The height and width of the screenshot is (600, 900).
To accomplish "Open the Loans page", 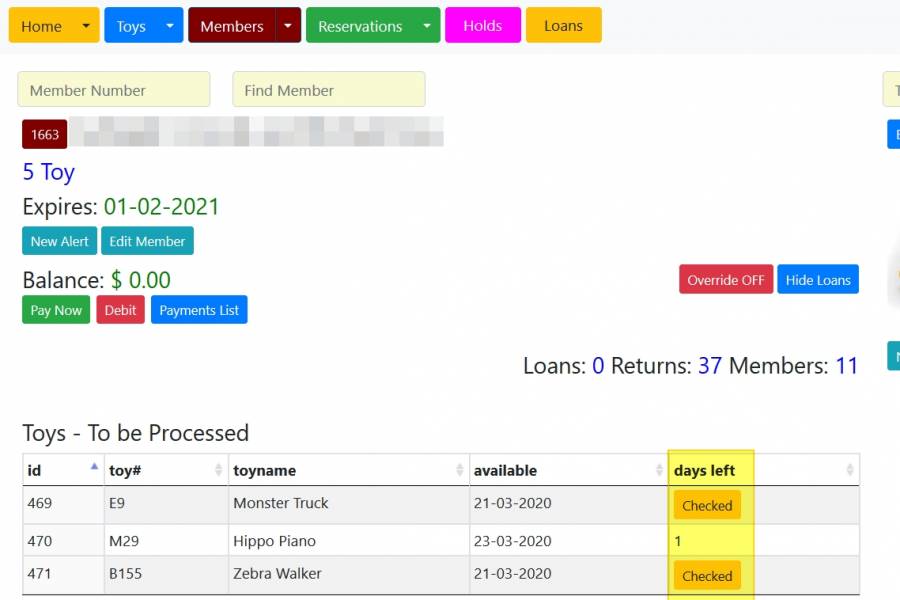I will coord(563,26).
